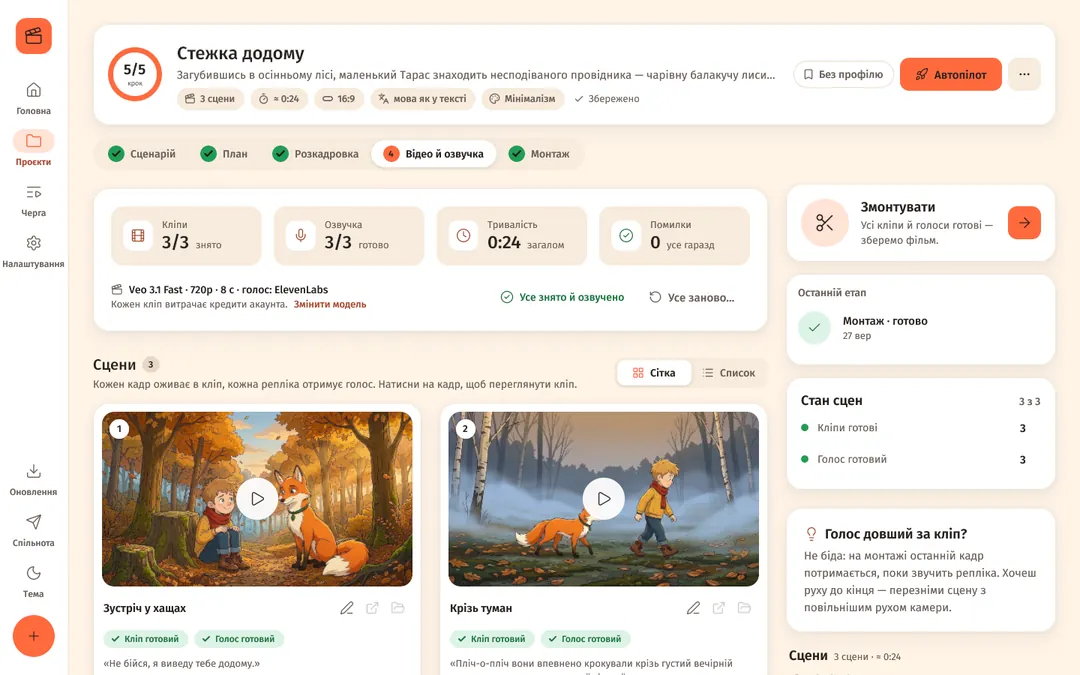Open the Черга queue
The height and width of the screenshot is (675, 1080).
pos(34,200)
